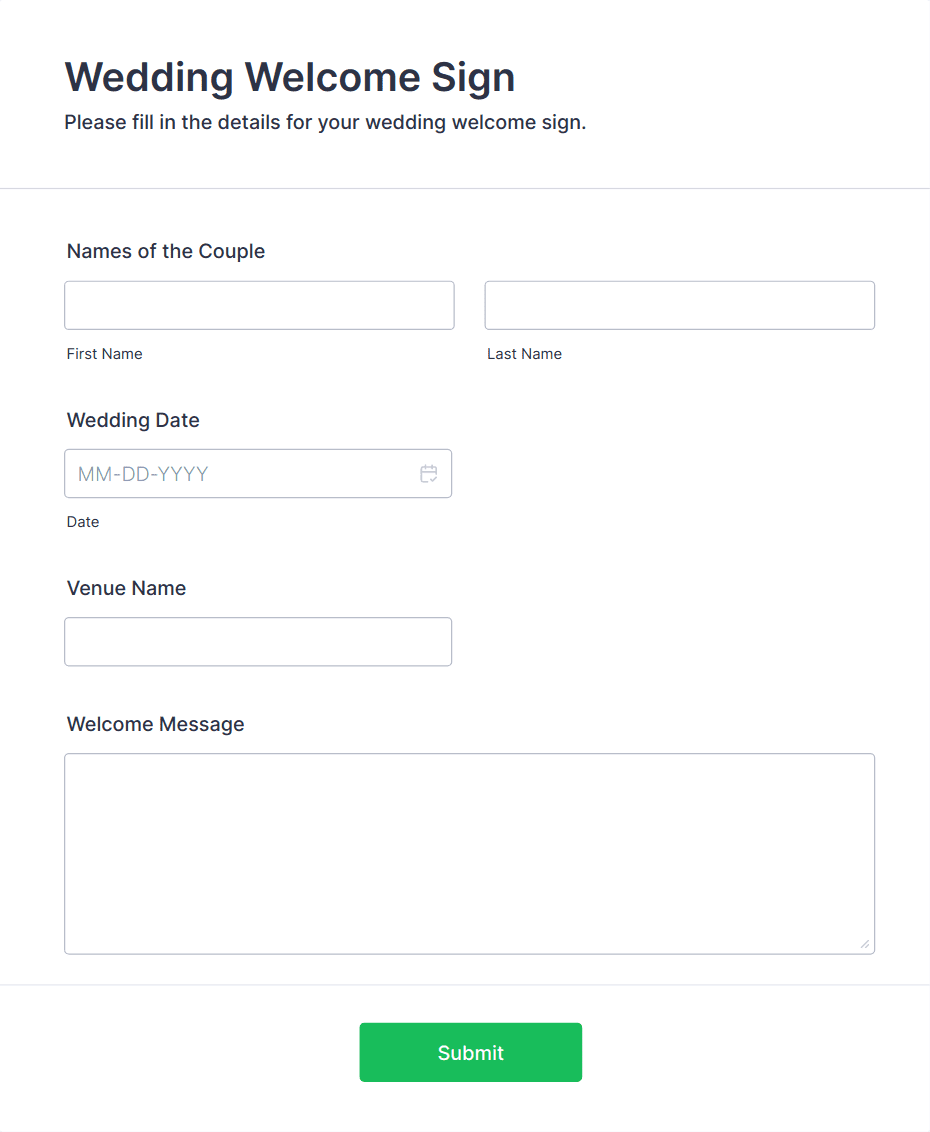Click the Welcome Message section label
This screenshot has height=1132, width=930.
point(155,724)
